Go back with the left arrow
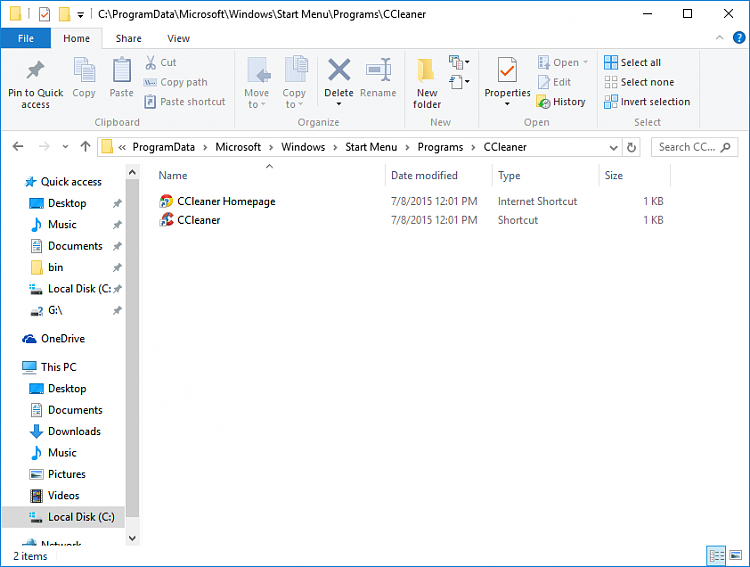The width and height of the screenshot is (750, 567). [18, 146]
